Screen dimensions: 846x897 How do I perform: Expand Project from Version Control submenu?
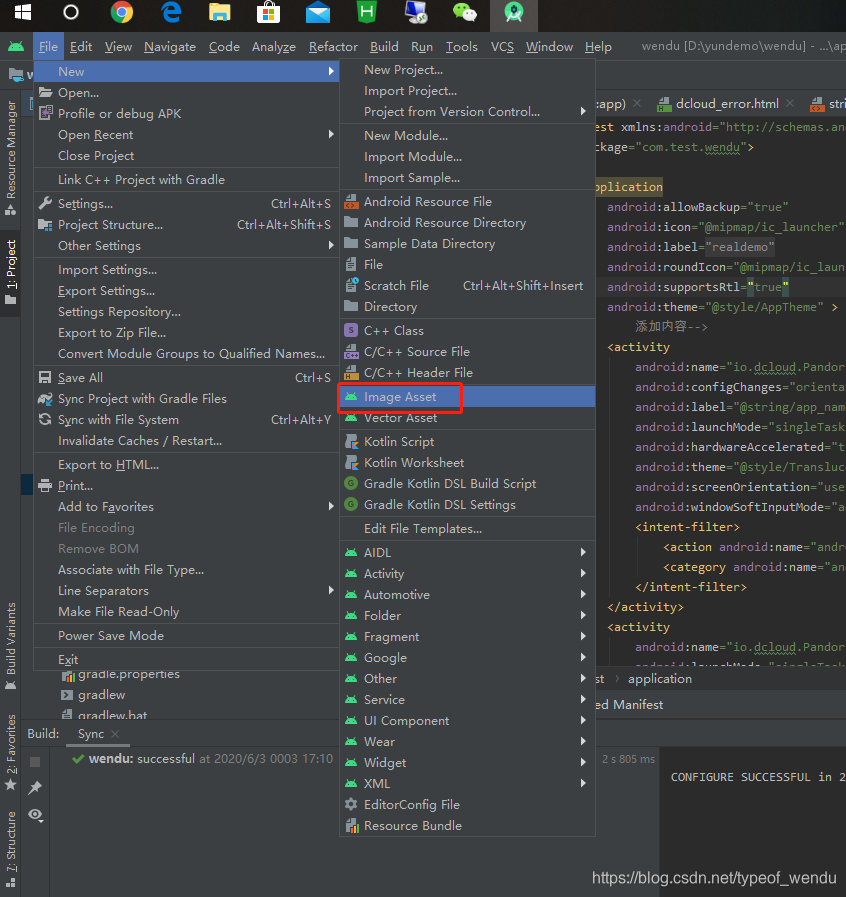[467, 112]
